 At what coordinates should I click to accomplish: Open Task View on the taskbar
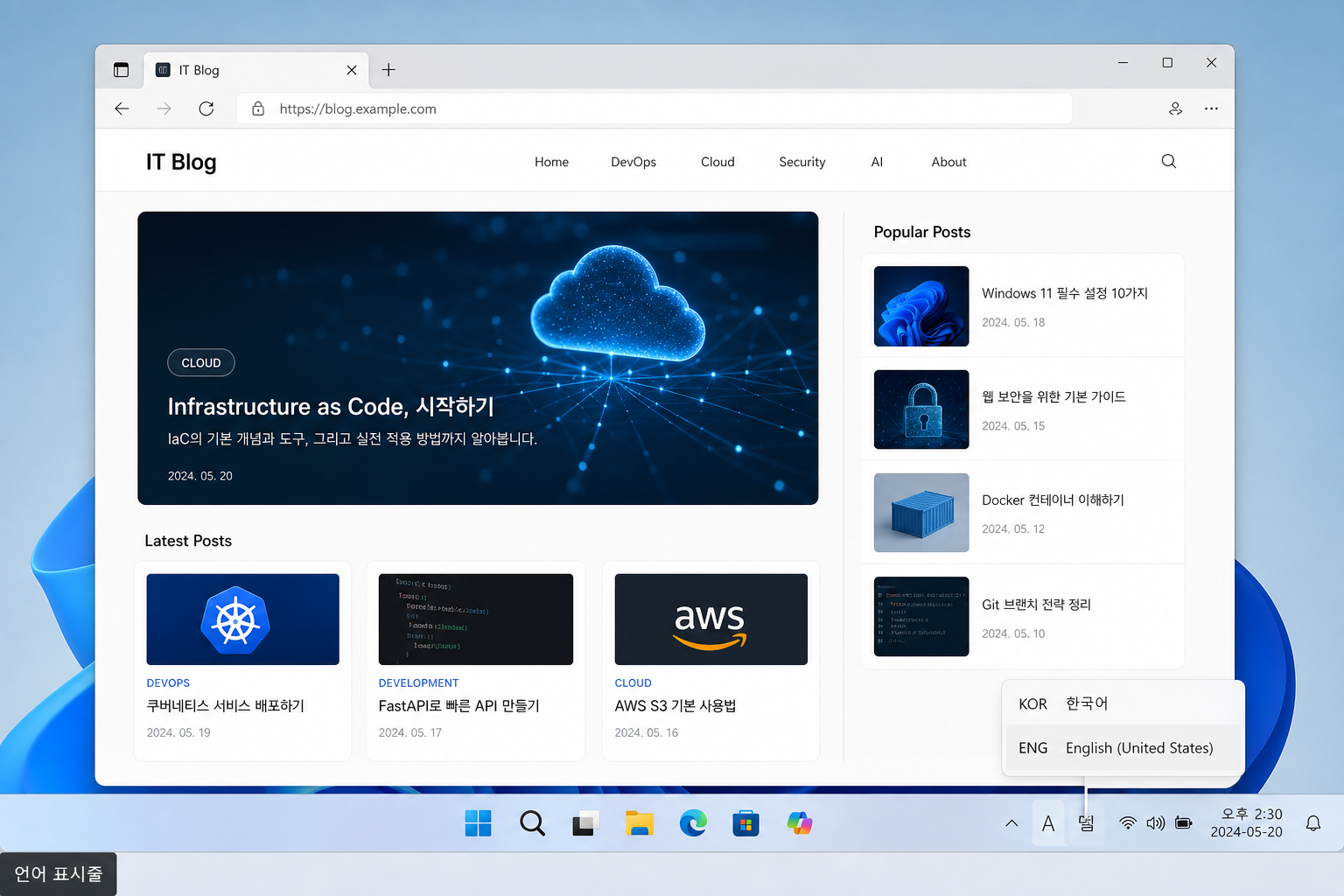(585, 823)
